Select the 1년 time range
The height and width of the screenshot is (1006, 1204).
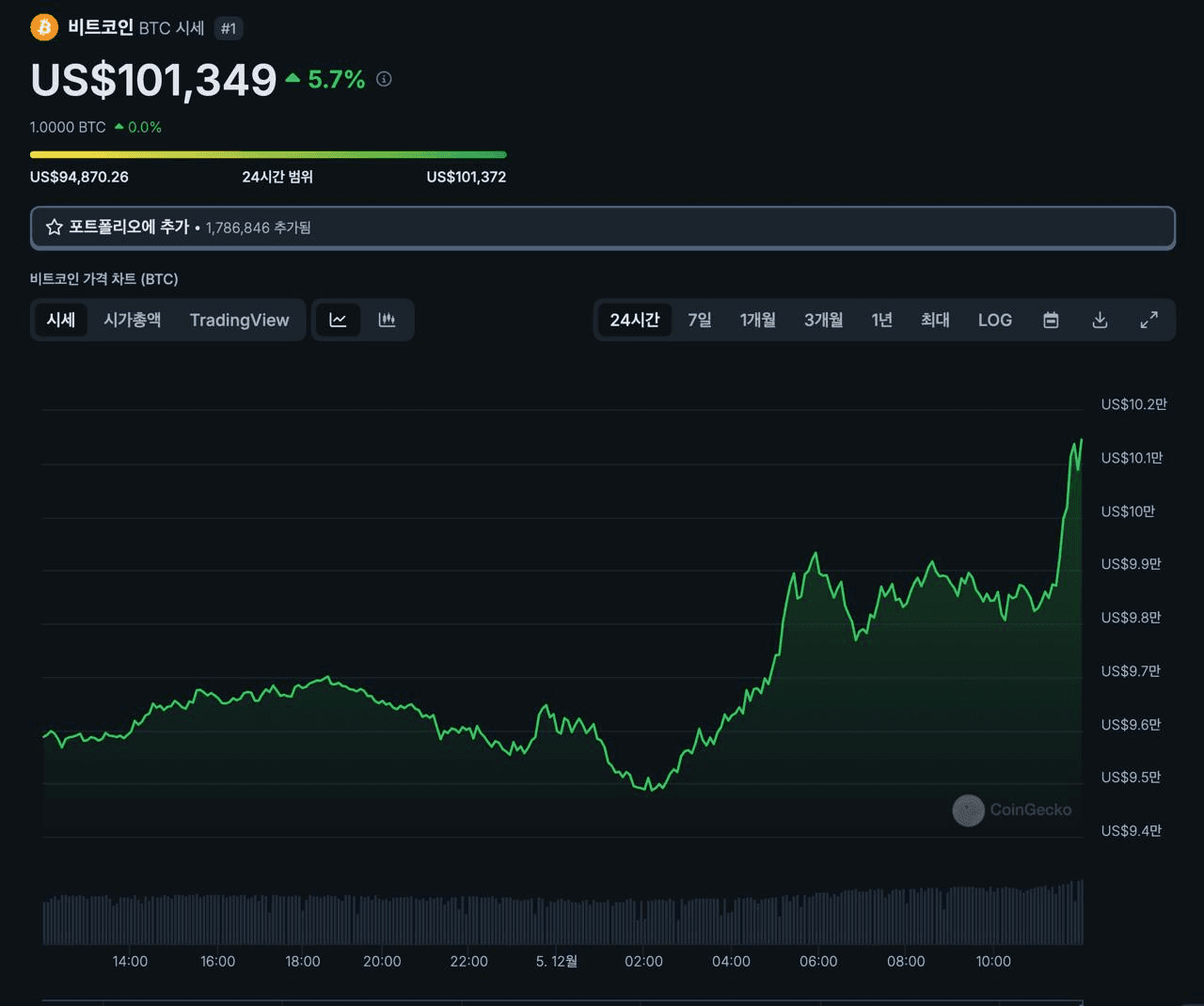[x=881, y=320]
